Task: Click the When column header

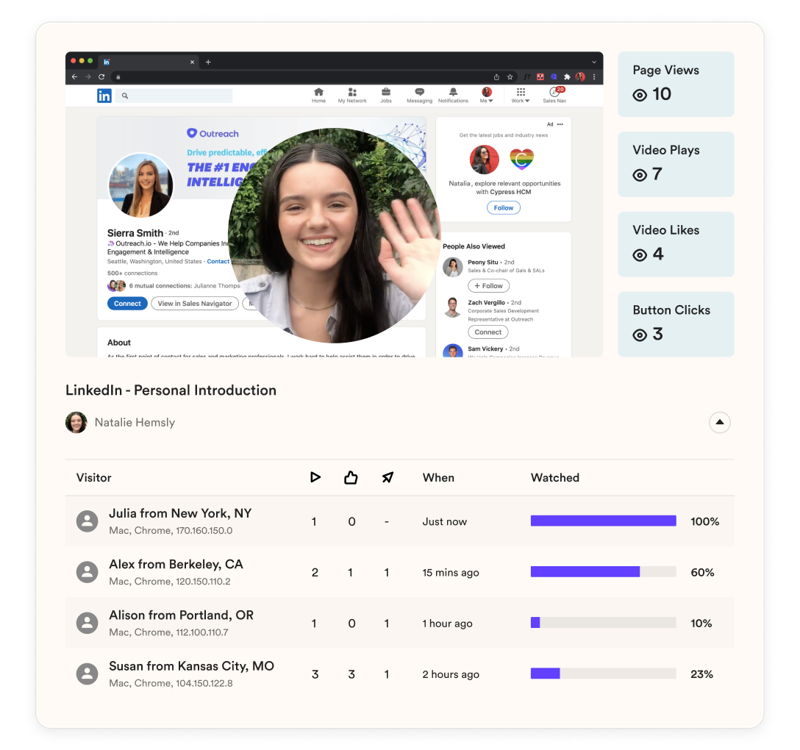Action: coord(438,478)
